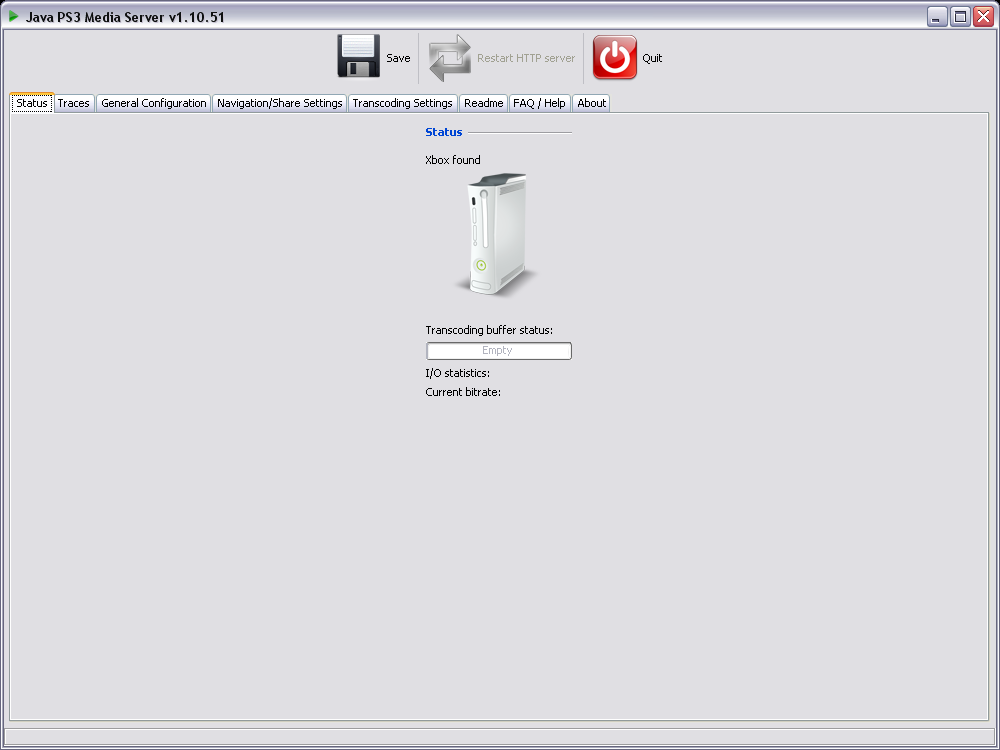Minimize the Java PS3 Media Server window
This screenshot has width=1000, height=750.
click(937, 17)
